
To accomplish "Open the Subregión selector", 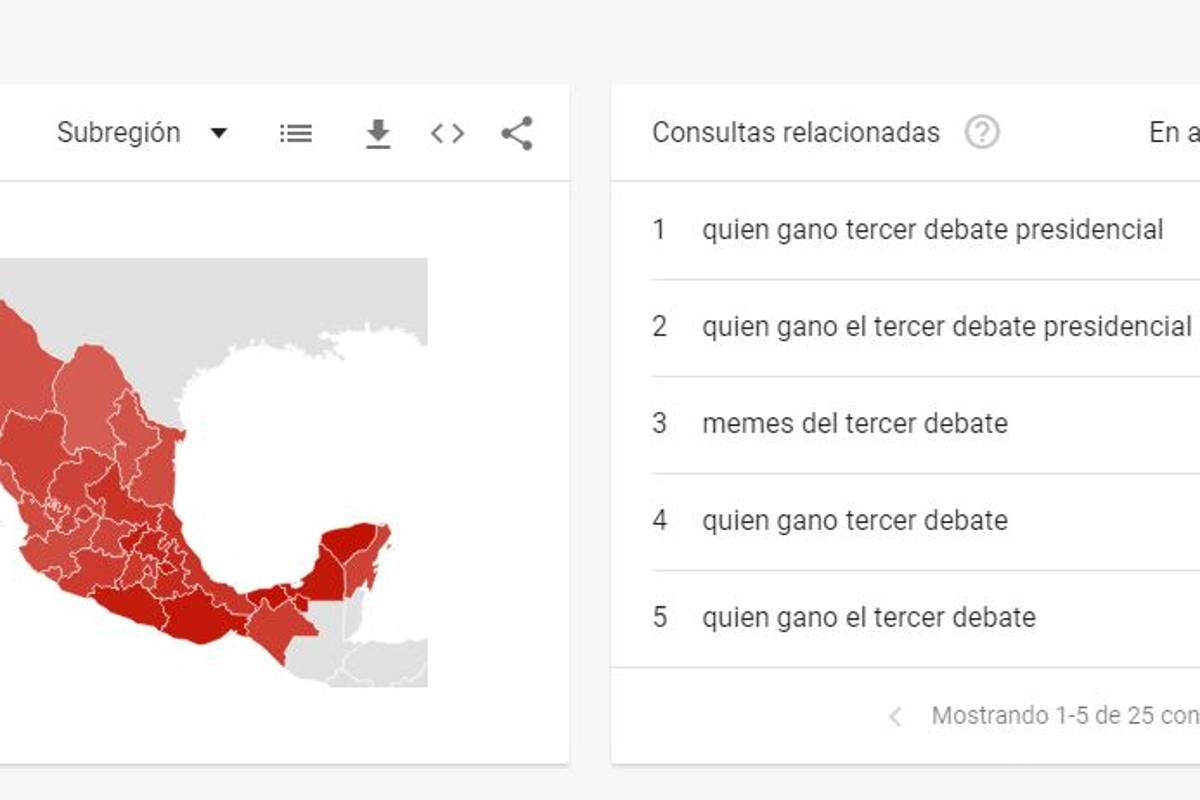I will [120, 132].
